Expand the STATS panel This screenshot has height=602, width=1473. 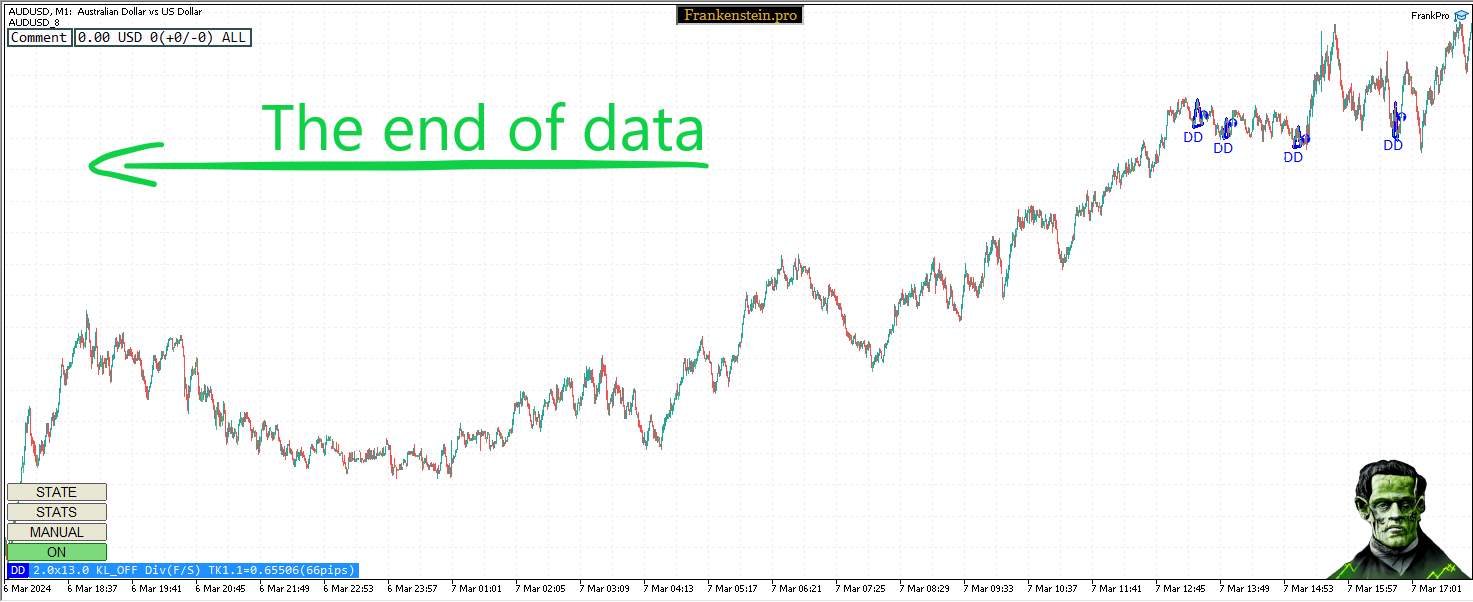click(57, 512)
